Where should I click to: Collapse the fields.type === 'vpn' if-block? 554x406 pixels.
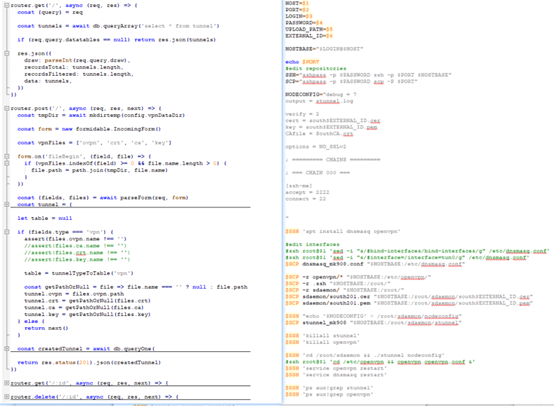tap(7, 232)
